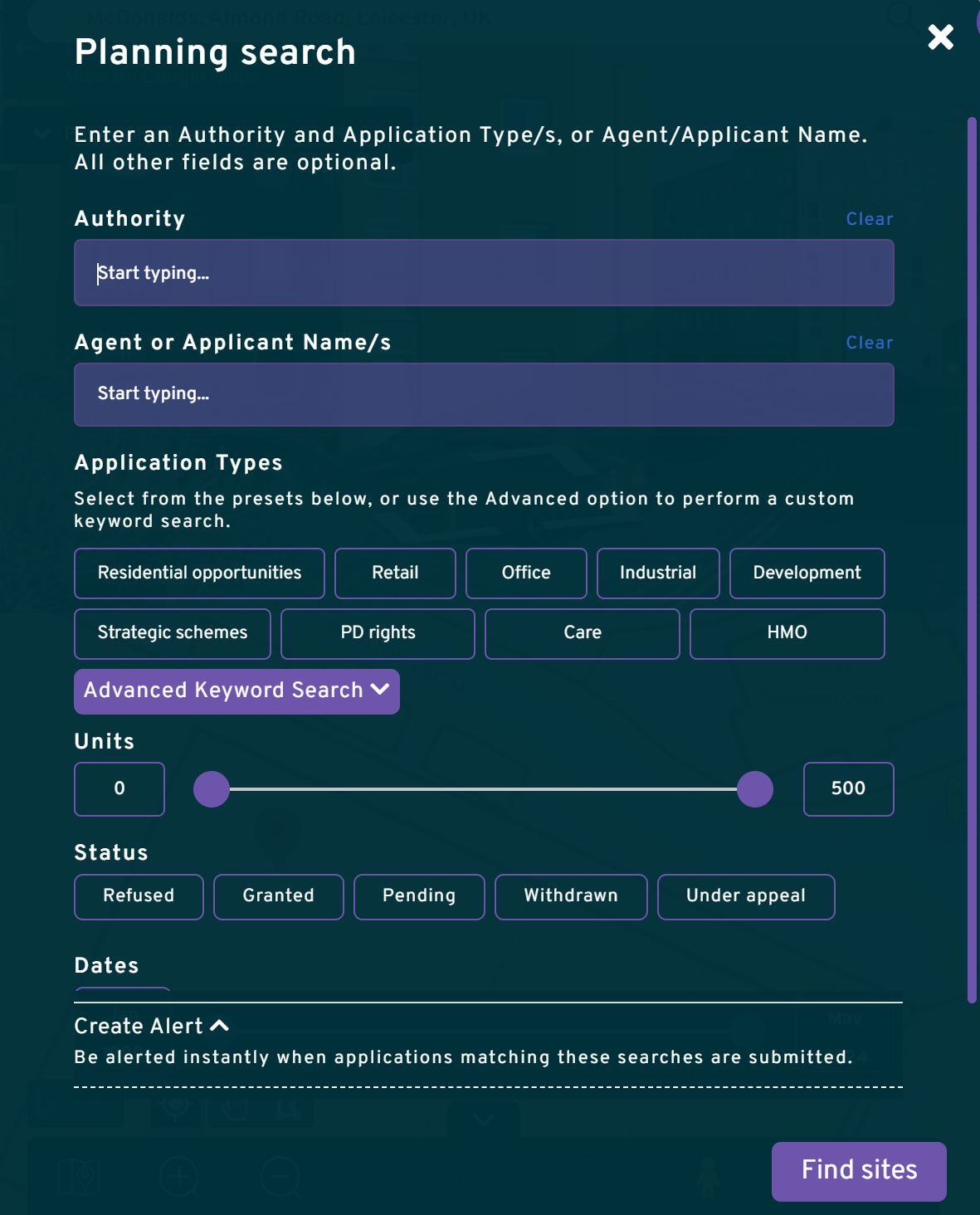Clear the Agent or Applicant Name field
Viewport: 980px width, 1215px height.
[x=869, y=342]
